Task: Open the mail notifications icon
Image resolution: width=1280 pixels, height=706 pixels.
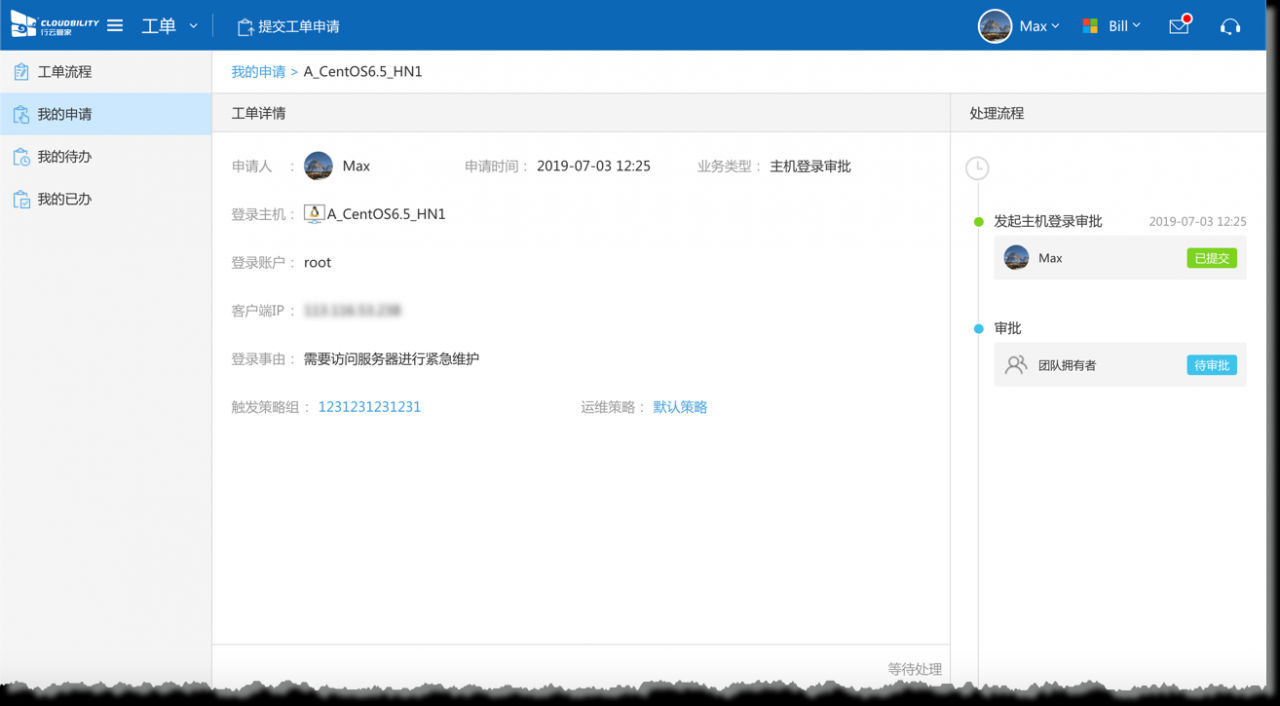Action: tap(1179, 26)
